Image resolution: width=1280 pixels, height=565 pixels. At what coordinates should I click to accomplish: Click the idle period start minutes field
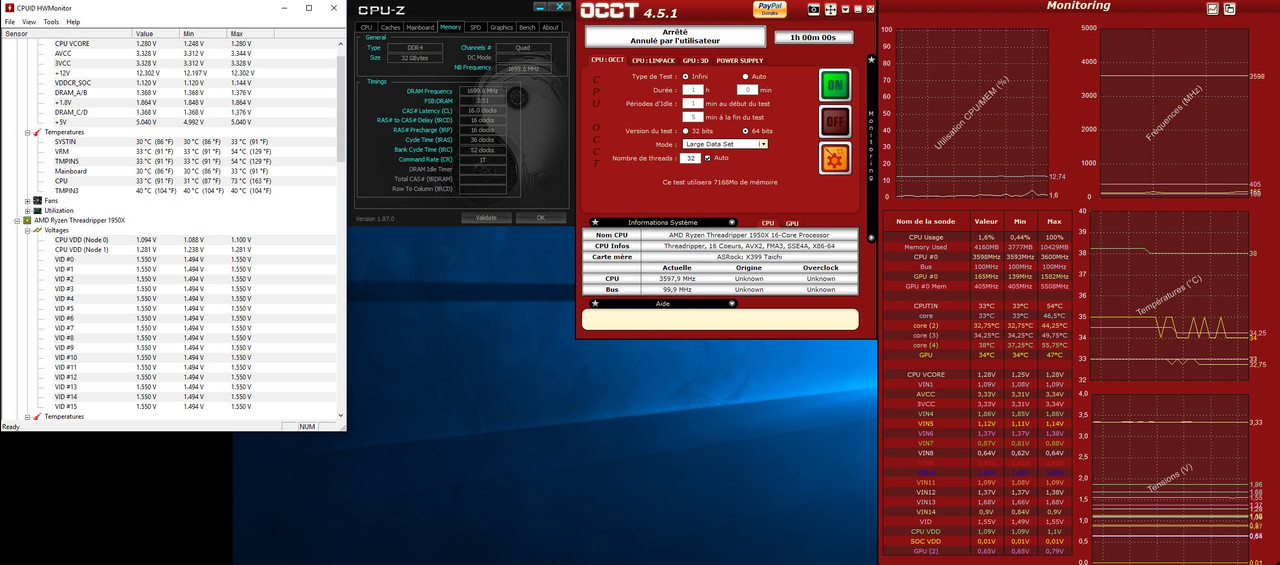pos(691,103)
